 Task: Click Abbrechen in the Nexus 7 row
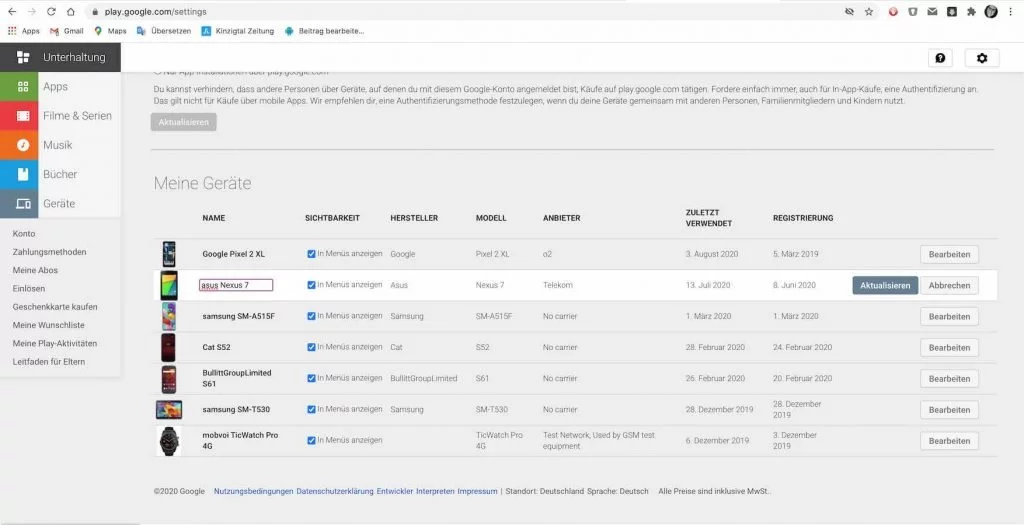pyautogui.click(x=950, y=285)
